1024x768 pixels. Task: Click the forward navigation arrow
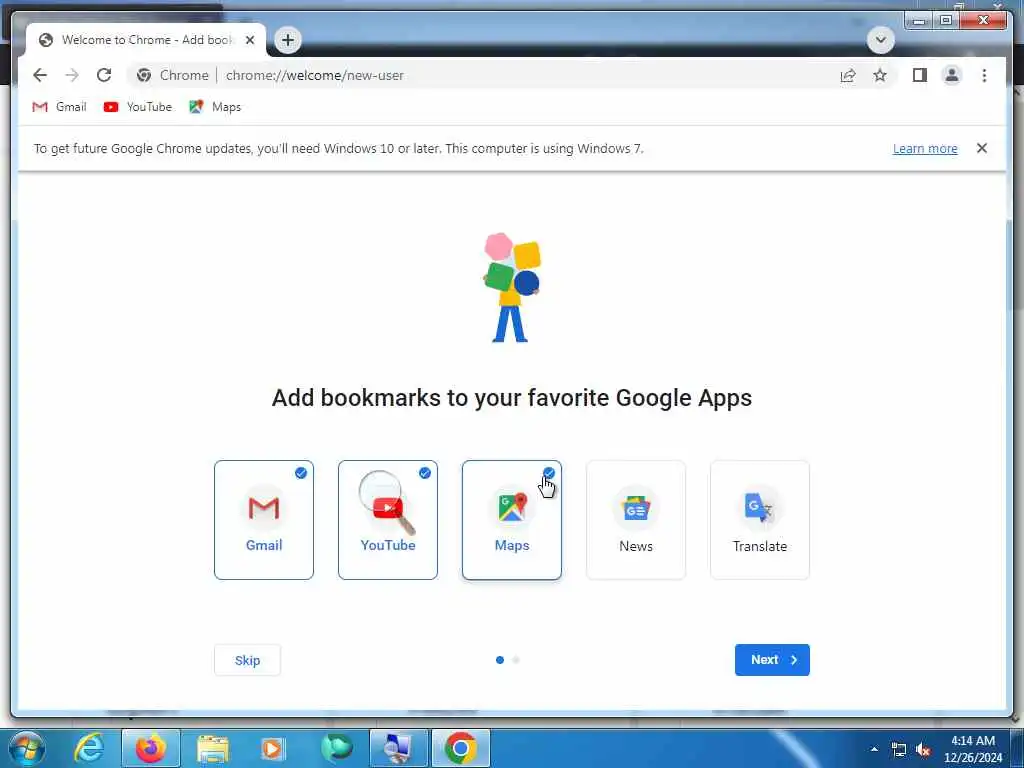coord(72,75)
